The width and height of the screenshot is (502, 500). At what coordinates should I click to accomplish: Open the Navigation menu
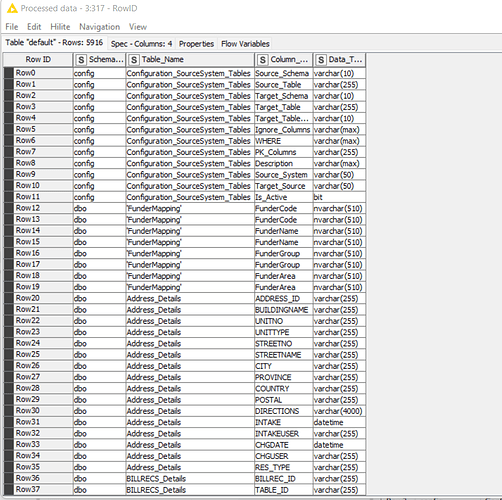[x=99, y=27]
